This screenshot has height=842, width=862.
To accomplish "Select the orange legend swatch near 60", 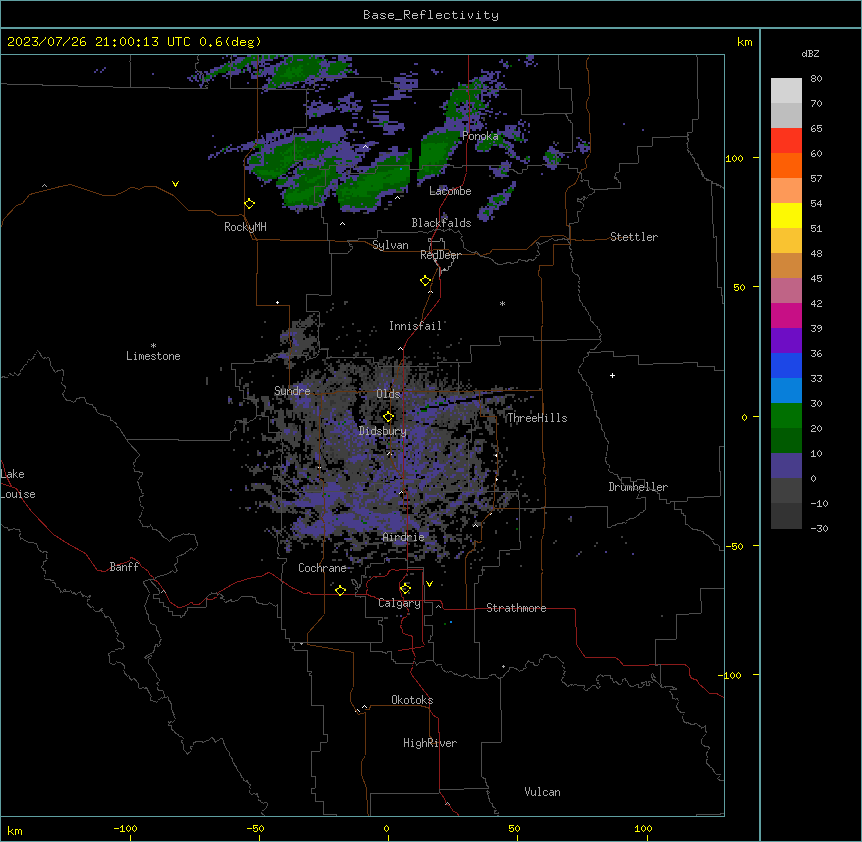I will point(786,165).
